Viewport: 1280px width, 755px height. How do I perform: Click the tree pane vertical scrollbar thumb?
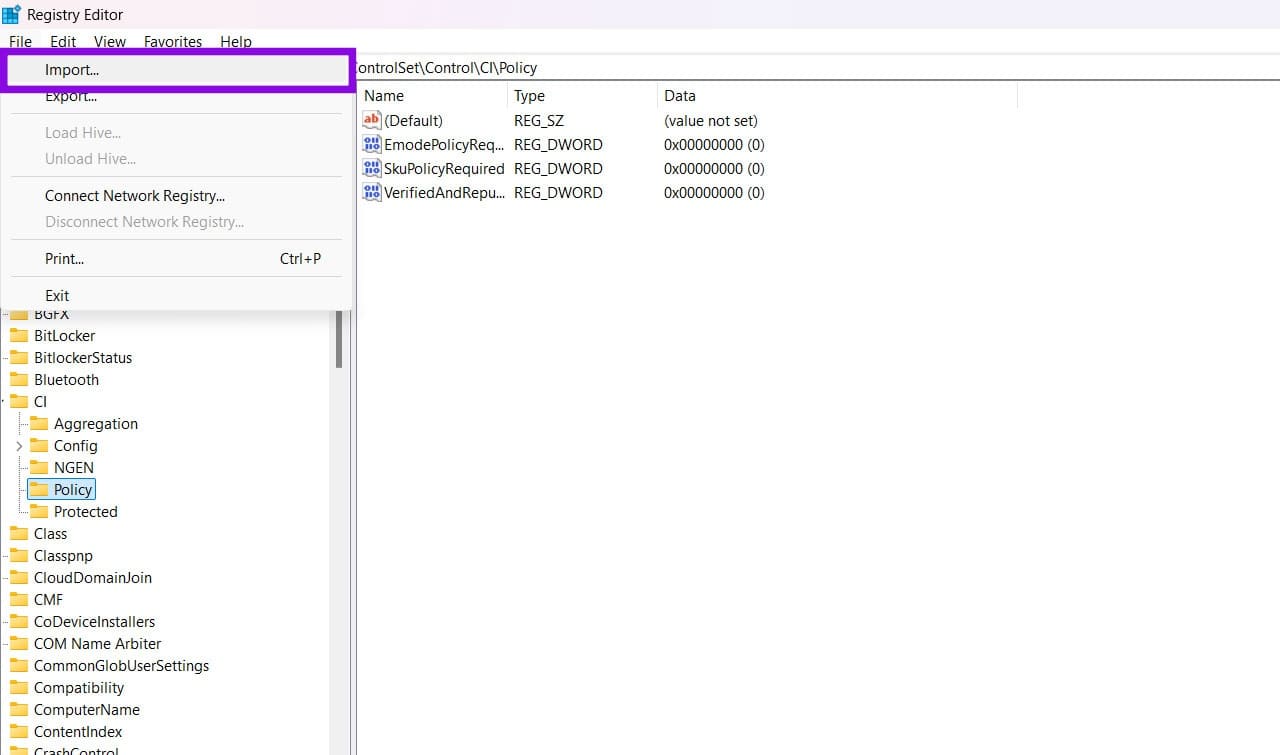[339, 338]
